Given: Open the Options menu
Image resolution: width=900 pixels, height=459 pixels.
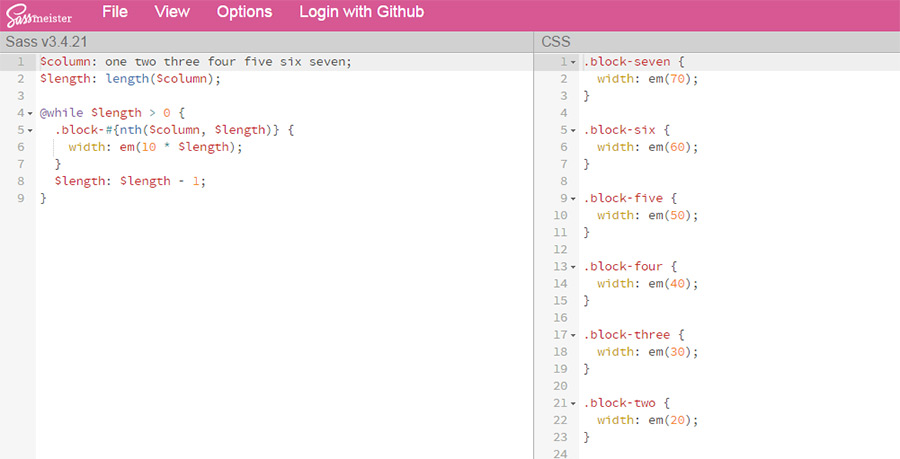Looking at the screenshot, I should click(x=244, y=12).
